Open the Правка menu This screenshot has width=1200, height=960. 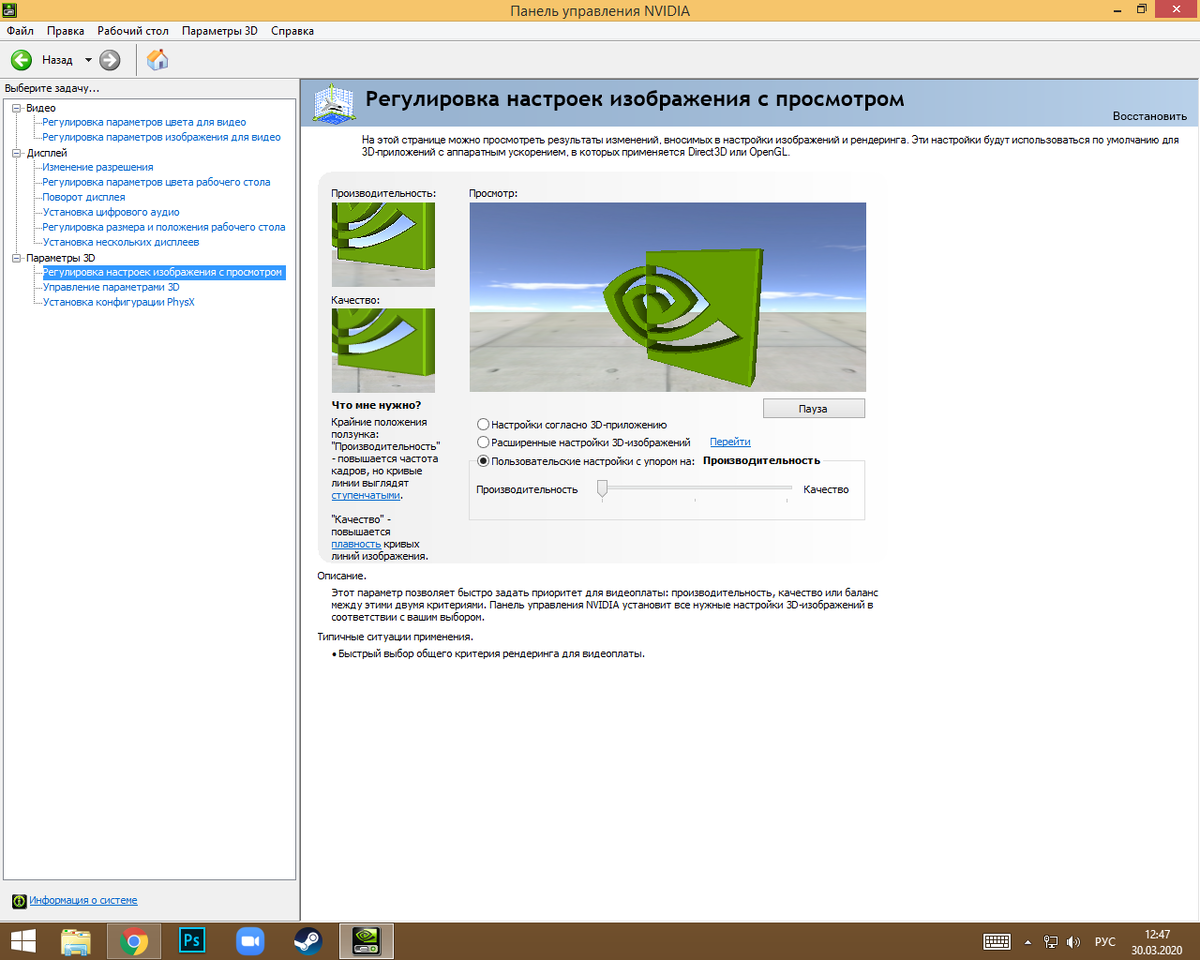tap(65, 31)
